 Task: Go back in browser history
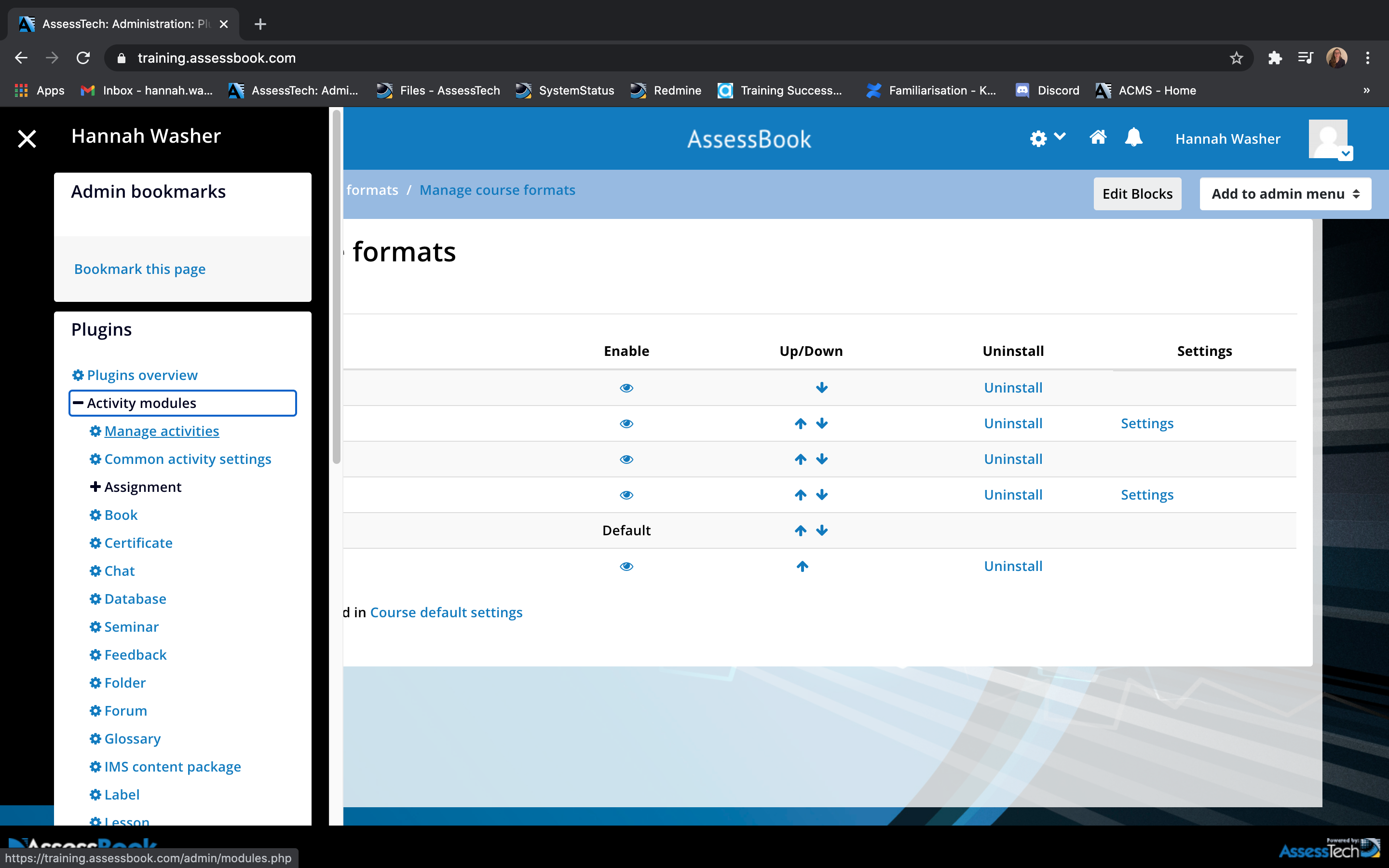pyautogui.click(x=21, y=58)
